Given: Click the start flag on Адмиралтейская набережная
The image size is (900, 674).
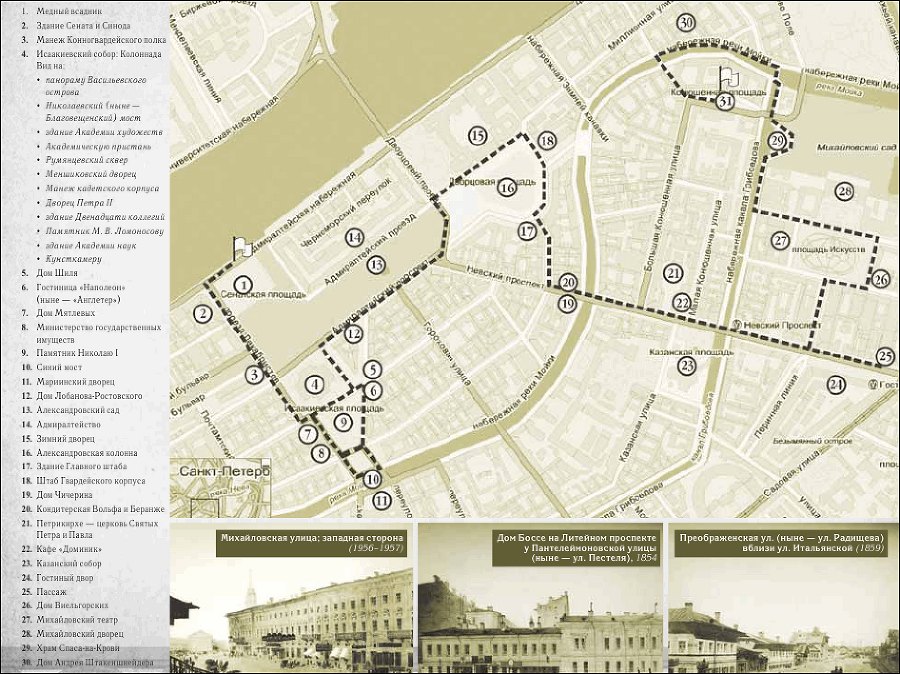Looking at the screenshot, I should click(x=242, y=247).
